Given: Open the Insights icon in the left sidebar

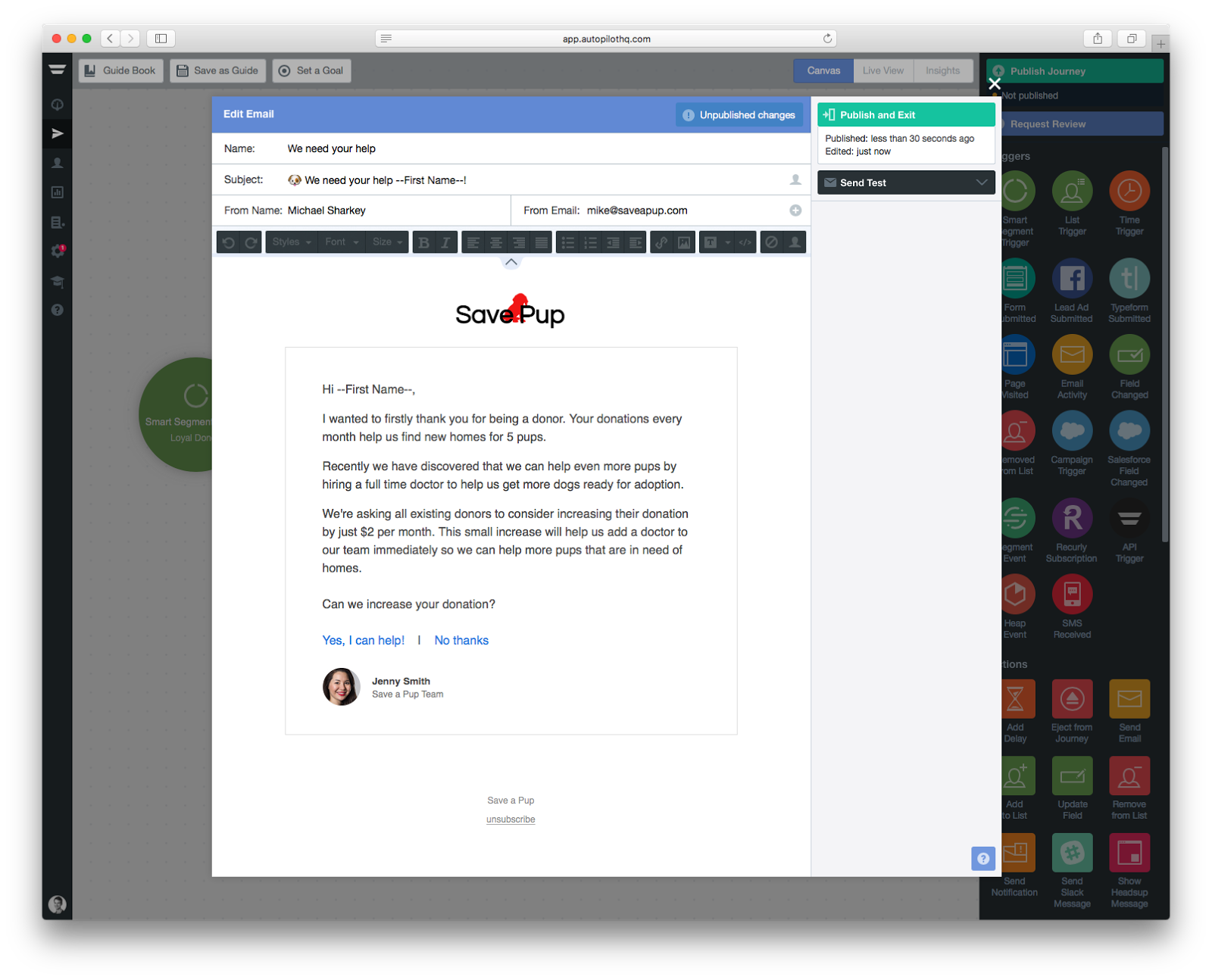Looking at the screenshot, I should tap(57, 192).
